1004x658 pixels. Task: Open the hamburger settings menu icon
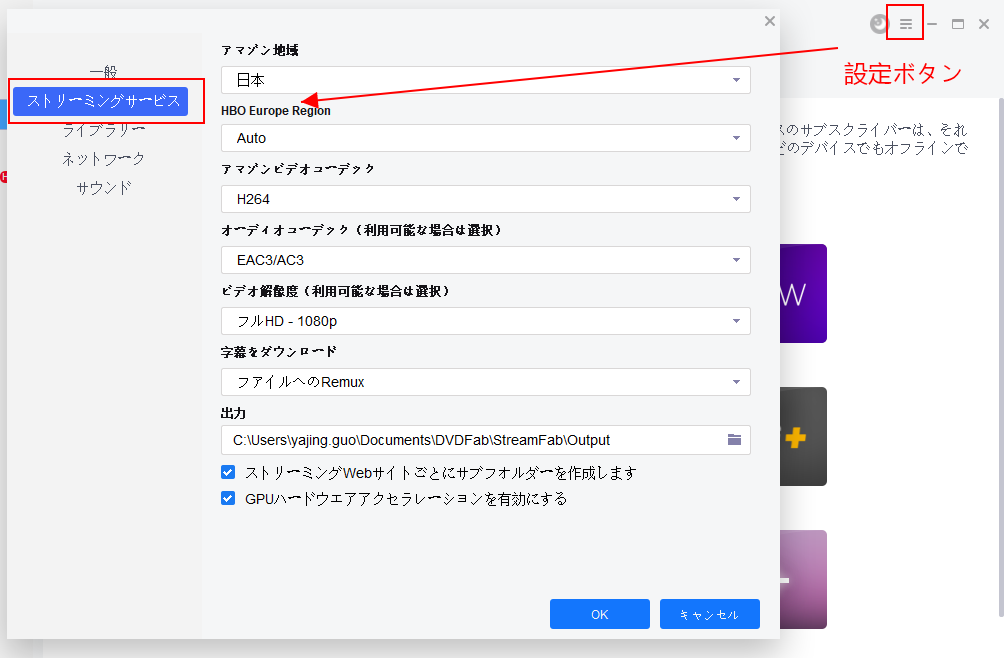905,24
